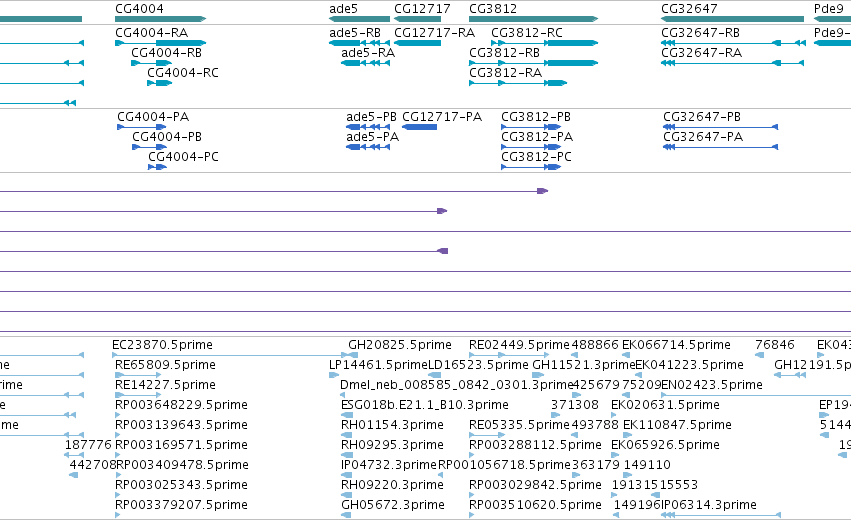Select the CG4004 gene label
Viewport: 851px width, 520px height.
pyautogui.click(x=139, y=9)
